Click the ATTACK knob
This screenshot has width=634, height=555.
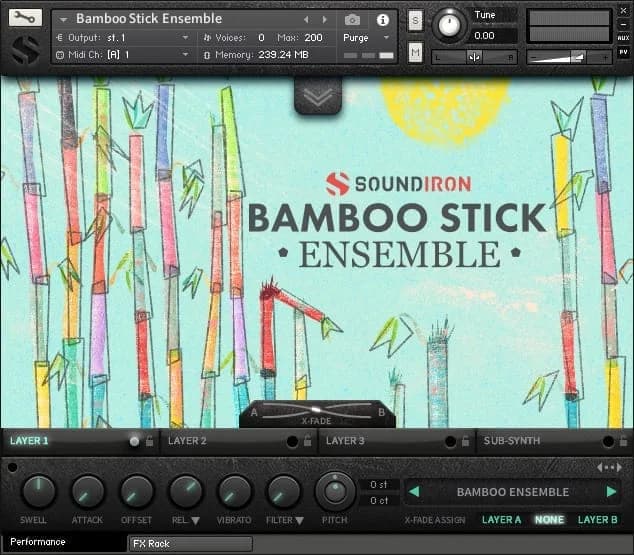pyautogui.click(x=87, y=492)
